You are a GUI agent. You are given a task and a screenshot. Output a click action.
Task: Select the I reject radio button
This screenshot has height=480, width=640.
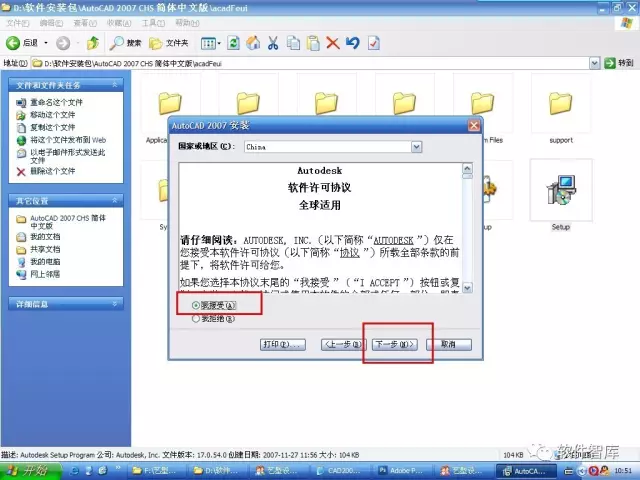[x=196, y=319]
